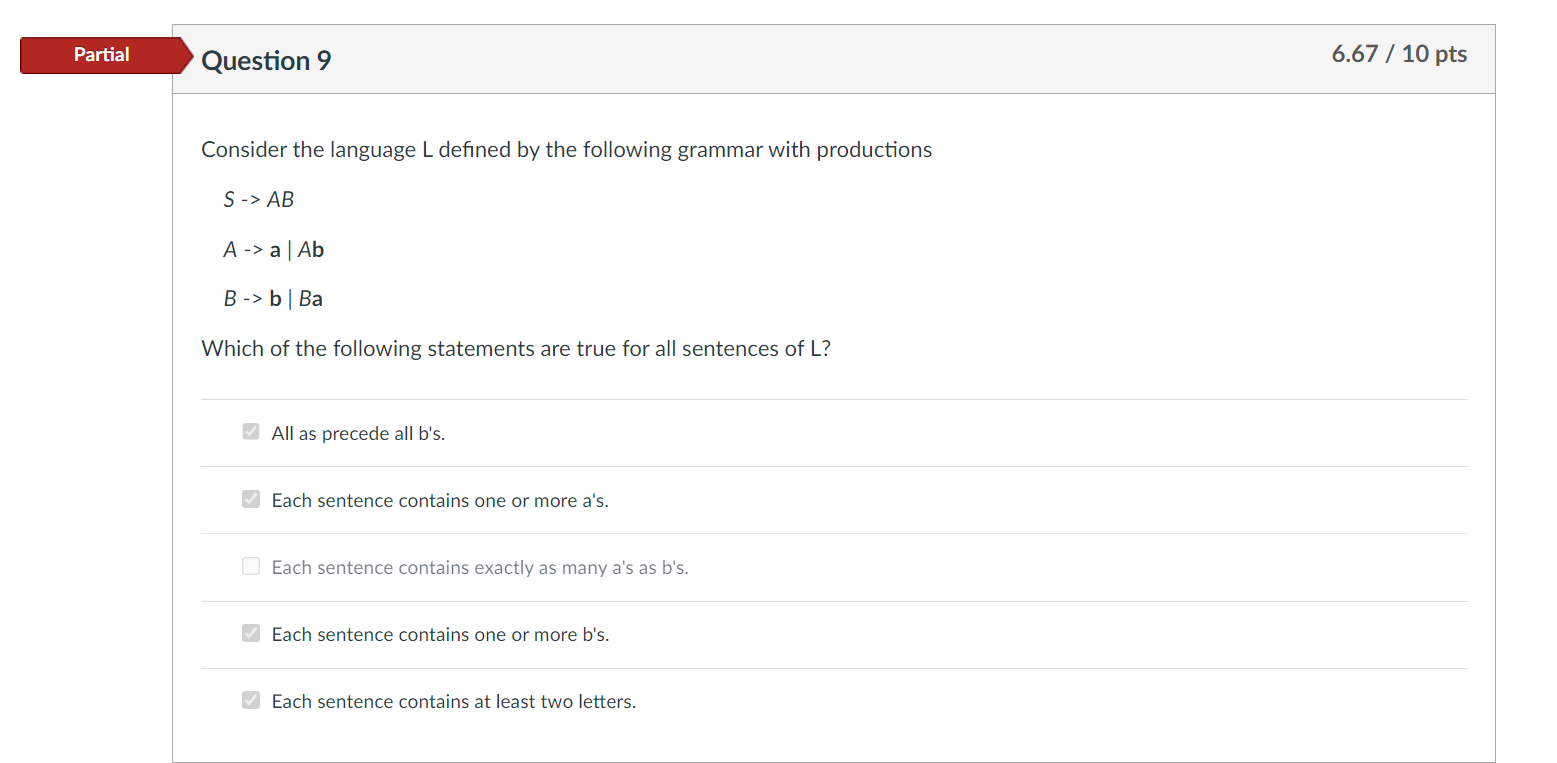Click the text 'Each sentence contains at least two letters.'

click(x=454, y=702)
